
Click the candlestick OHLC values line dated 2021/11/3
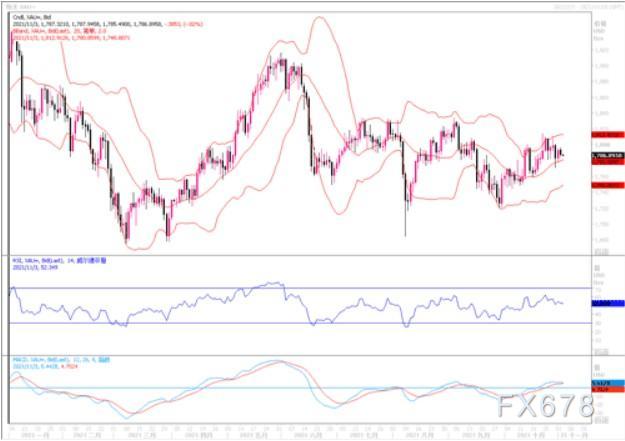(108, 24)
